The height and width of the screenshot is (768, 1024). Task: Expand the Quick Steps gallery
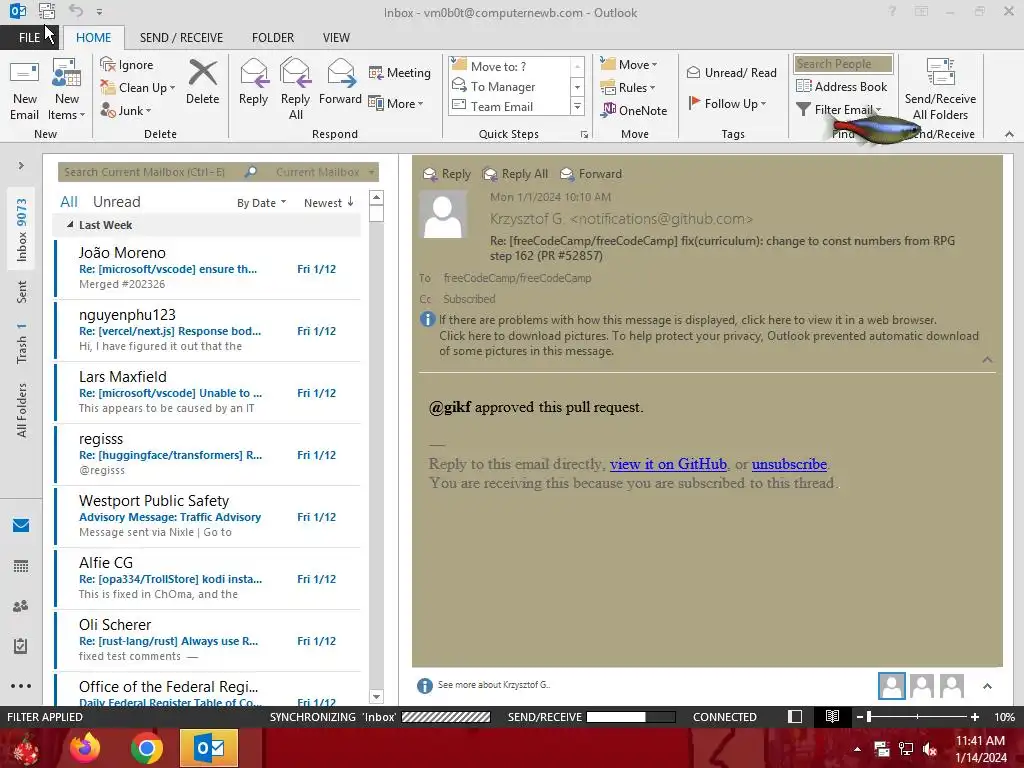pyautogui.click(x=577, y=106)
